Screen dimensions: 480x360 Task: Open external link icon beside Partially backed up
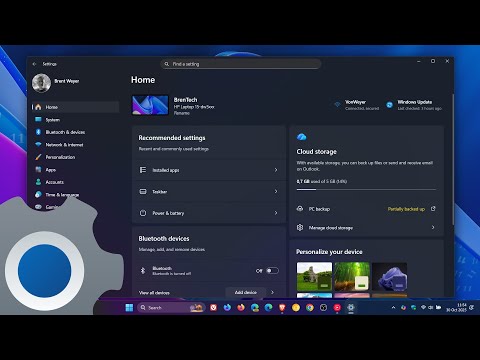point(433,209)
